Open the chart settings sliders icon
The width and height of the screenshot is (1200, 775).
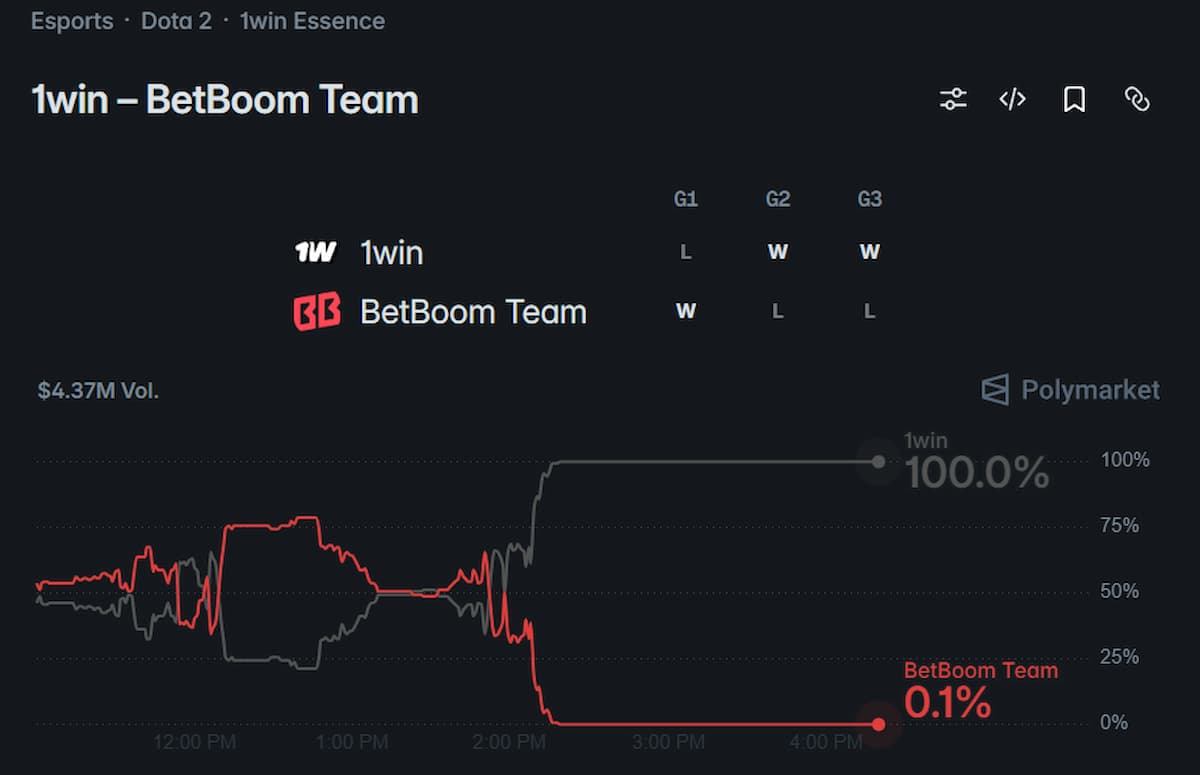953,99
